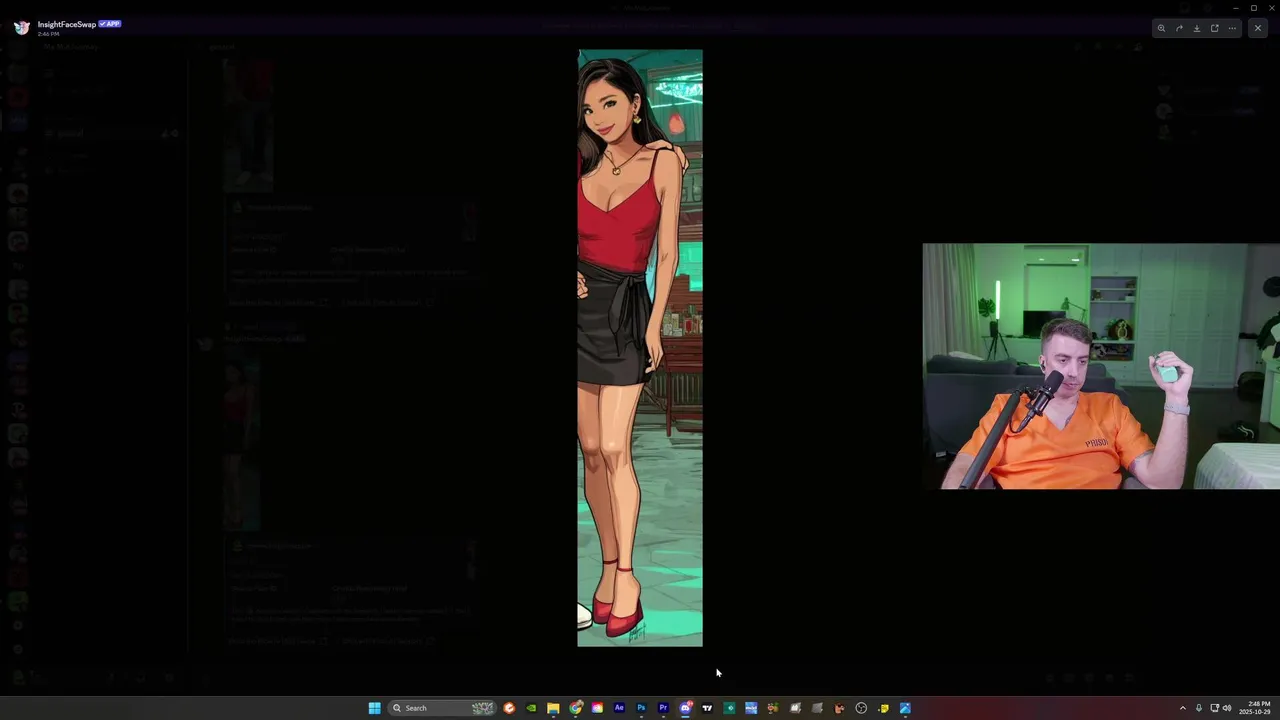Open Adobe Photoshop from taskbar
Screen dimensions: 1280x720
[641, 708]
